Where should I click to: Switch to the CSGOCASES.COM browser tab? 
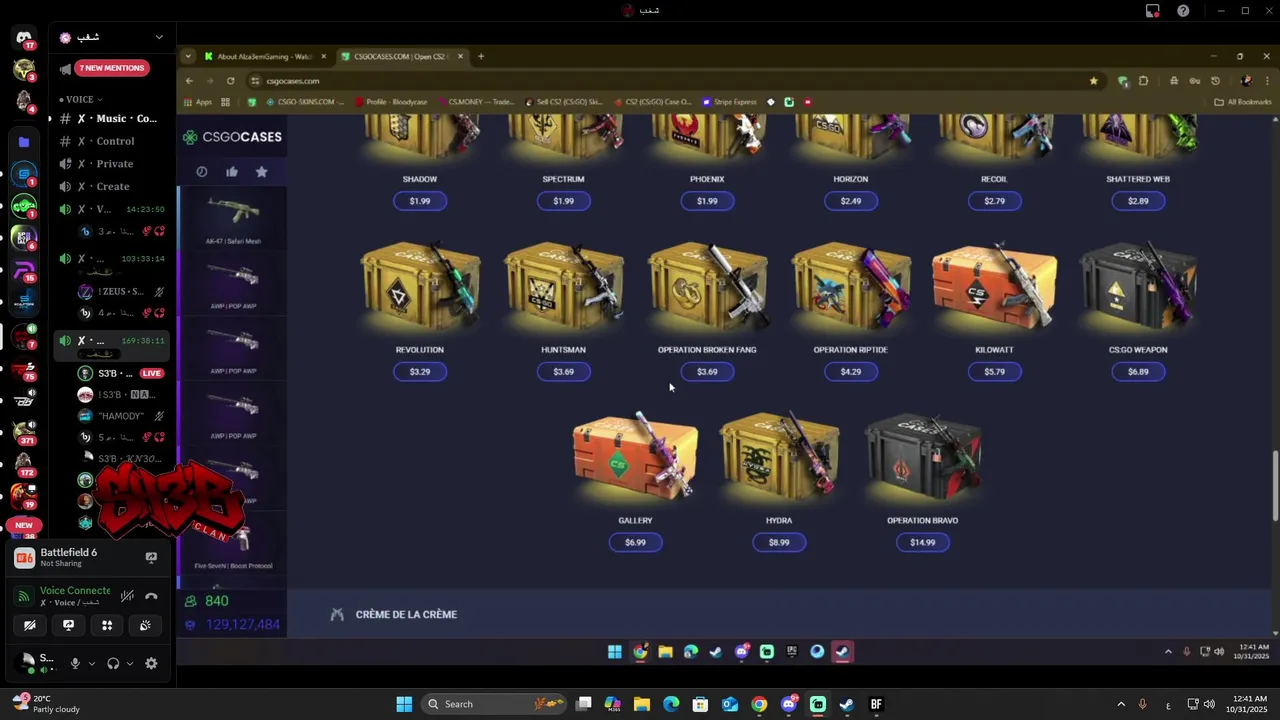[402, 56]
